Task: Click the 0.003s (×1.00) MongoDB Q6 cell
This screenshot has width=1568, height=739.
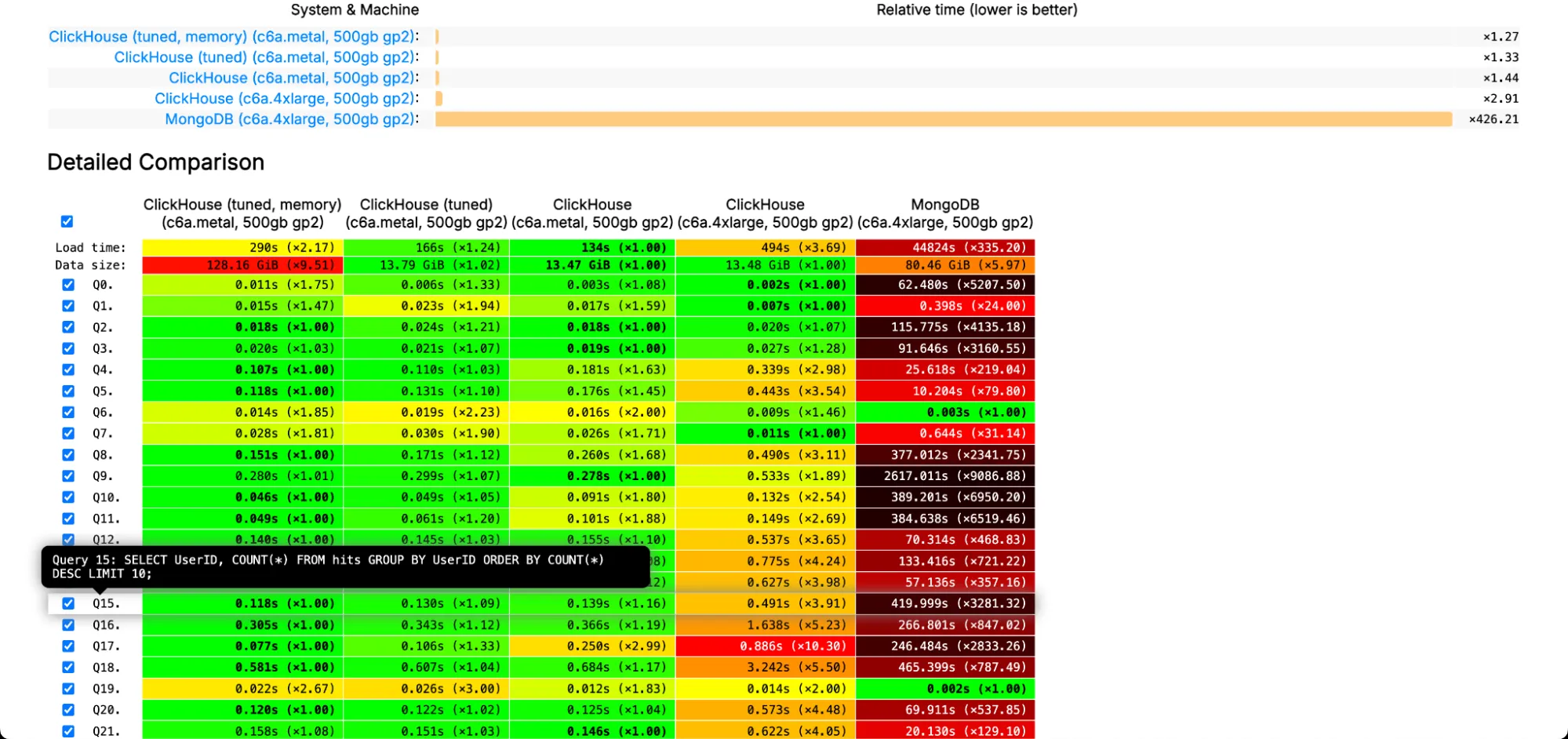Action: 945,413
